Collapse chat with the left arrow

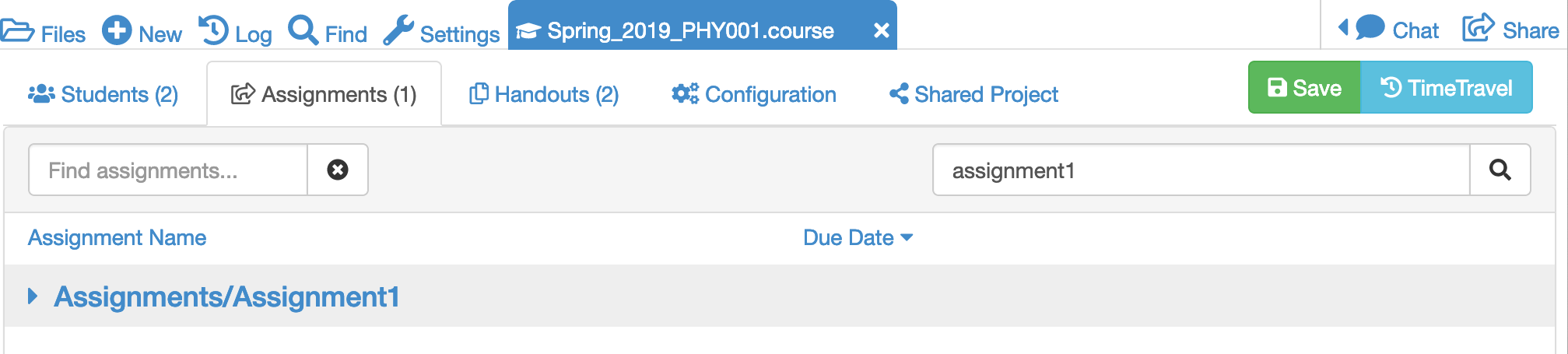coord(1343,28)
